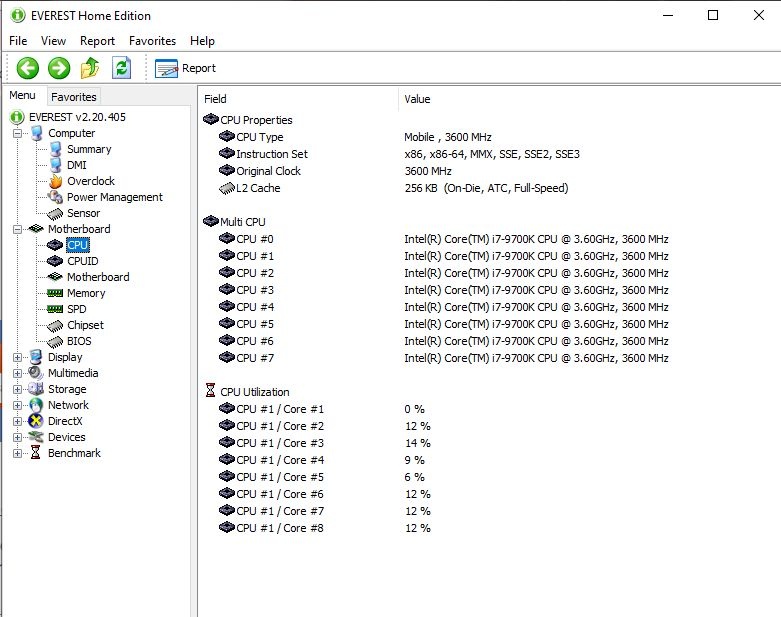Open the Report menu
781x617 pixels.
click(x=97, y=41)
